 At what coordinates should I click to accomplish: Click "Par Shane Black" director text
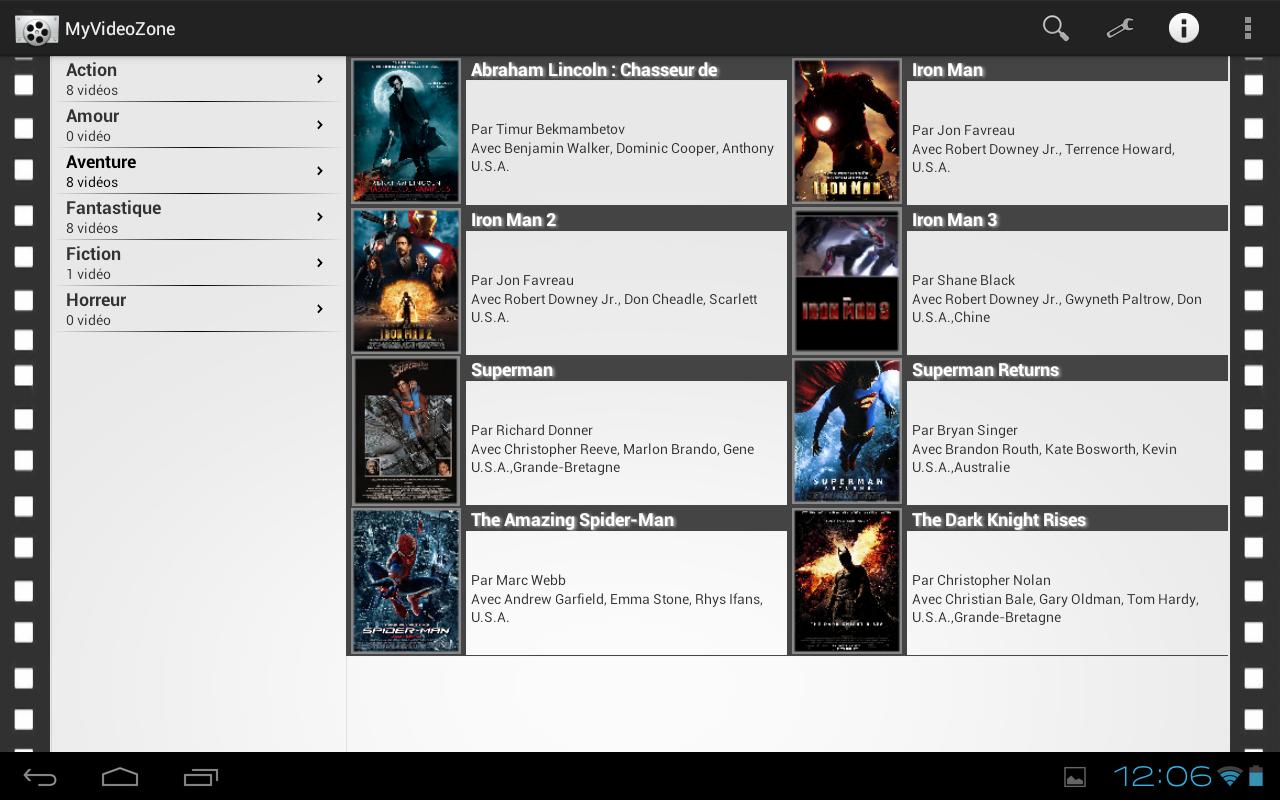[x=963, y=280]
